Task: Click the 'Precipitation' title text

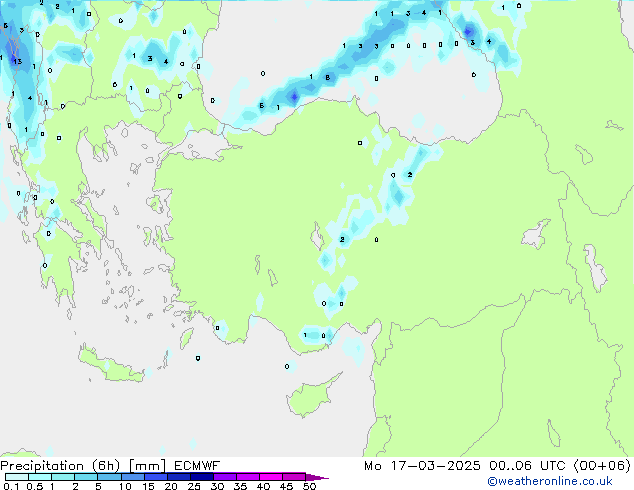Action: tap(42, 466)
